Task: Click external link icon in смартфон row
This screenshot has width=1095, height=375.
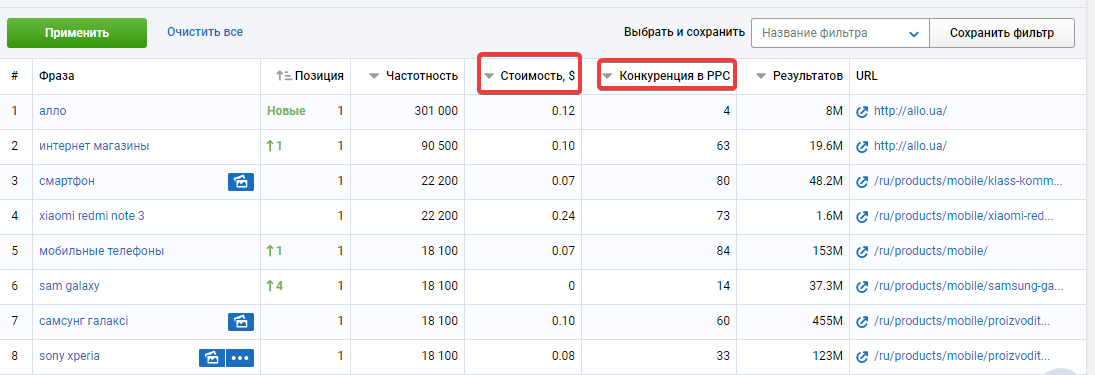Action: [862, 182]
